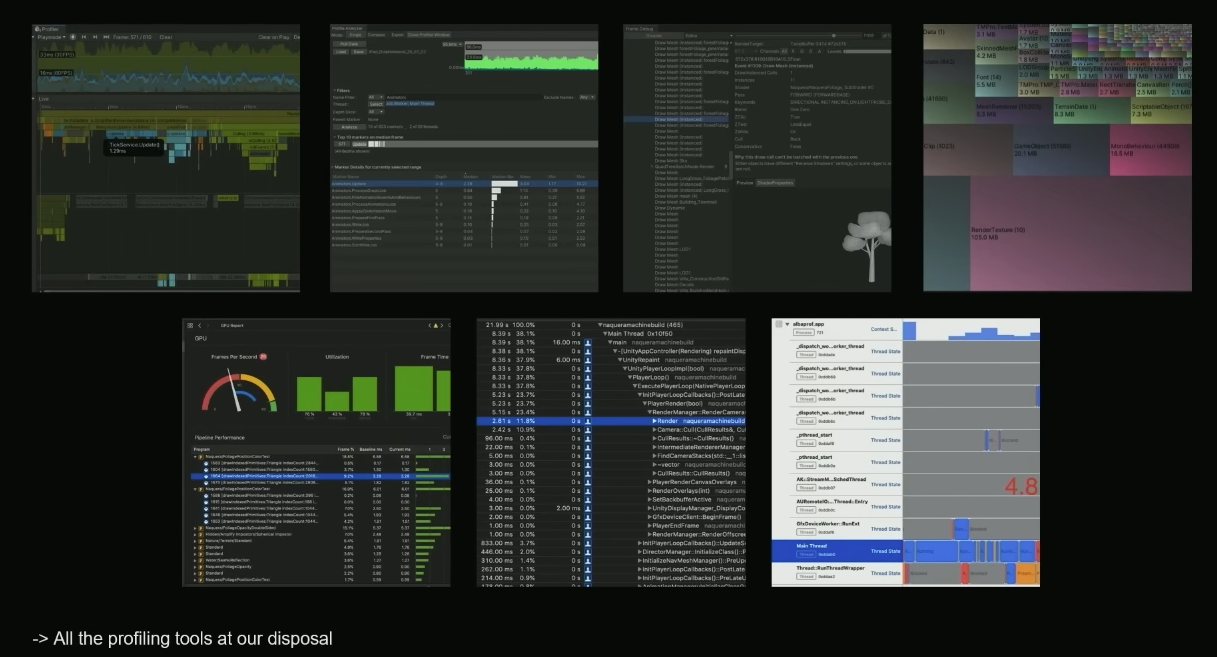1217x657 pixels.
Task: Toggle All channels in Frame Debug
Action: [x=784, y=51]
